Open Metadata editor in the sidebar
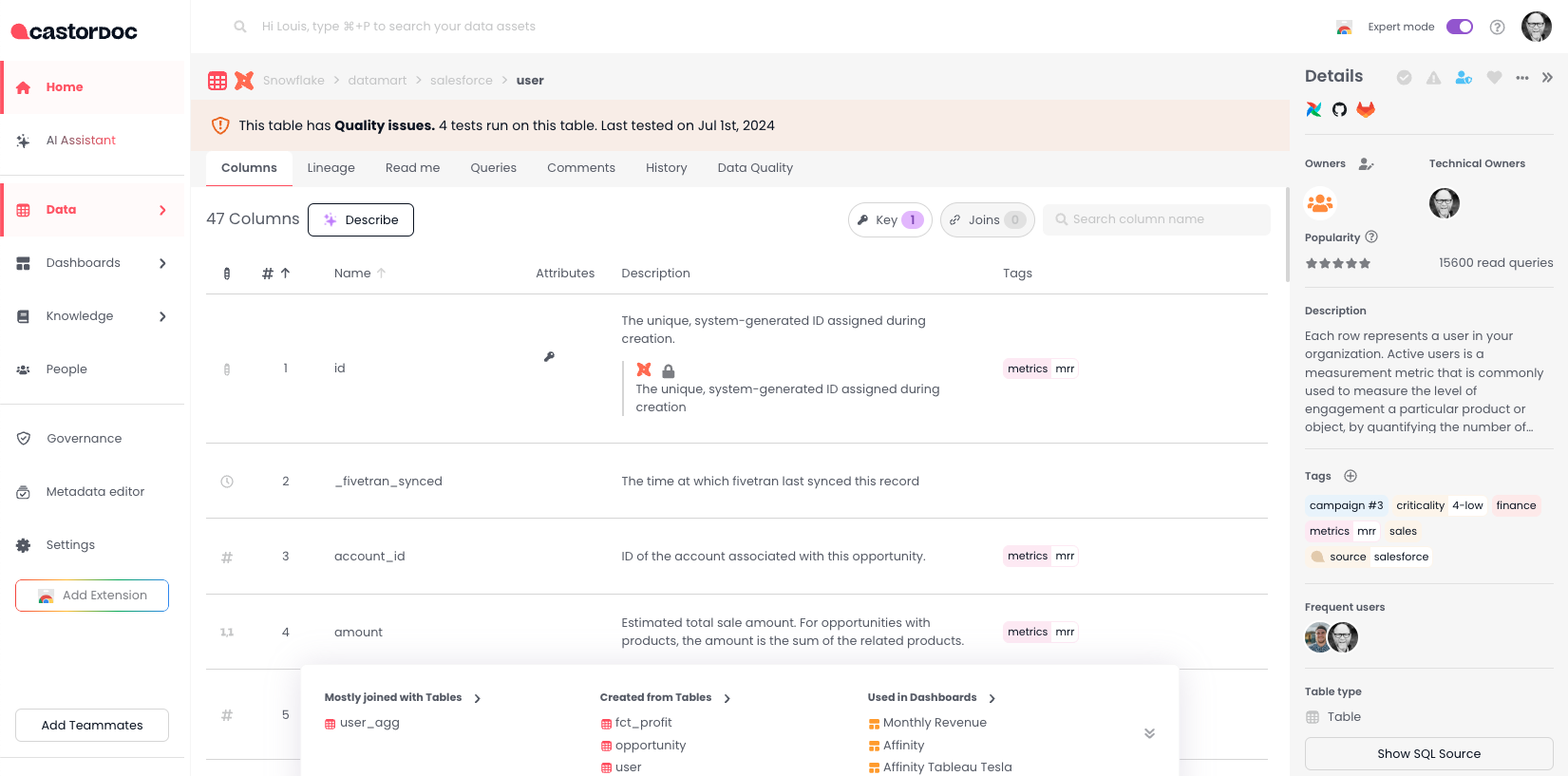Screen dimensions: 1568x776 [x=93, y=492]
